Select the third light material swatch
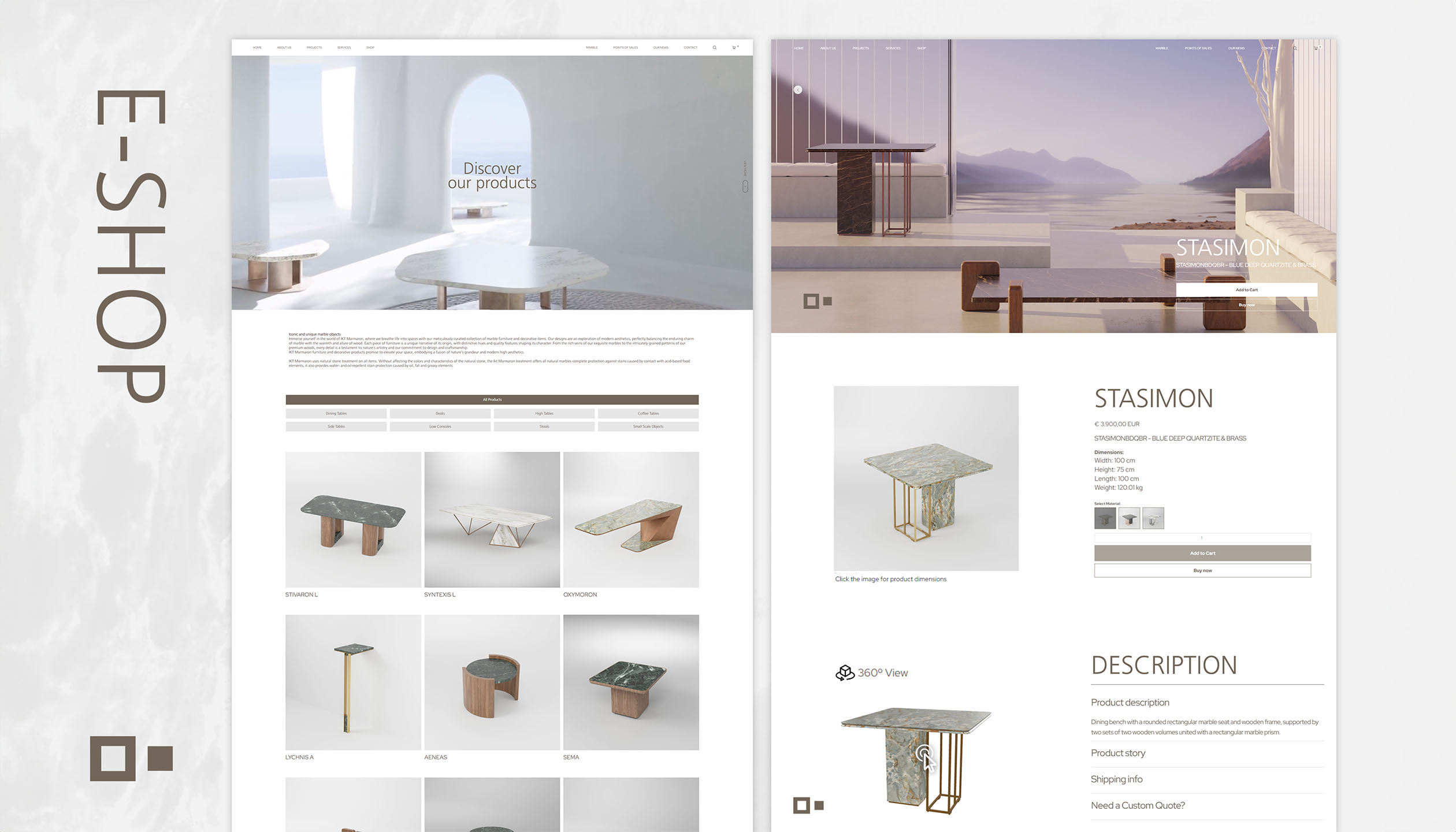Image resolution: width=1456 pixels, height=832 pixels. (x=1153, y=518)
